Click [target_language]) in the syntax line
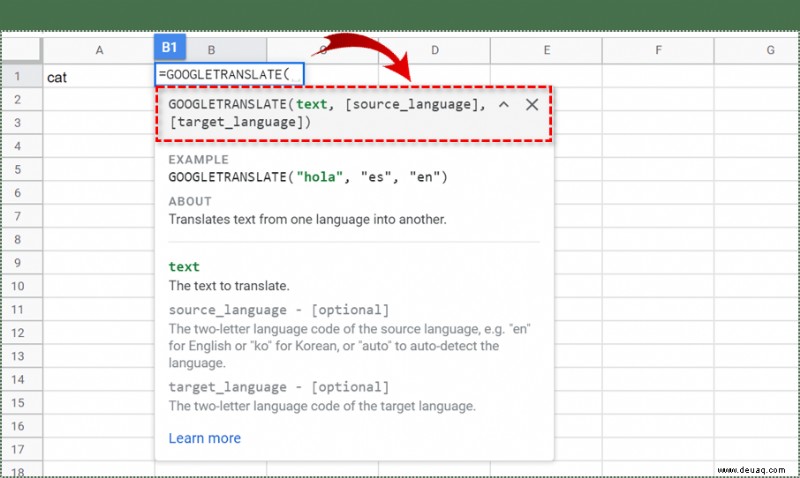Screen dimensions: 800x478 pyautogui.click(x=240, y=122)
